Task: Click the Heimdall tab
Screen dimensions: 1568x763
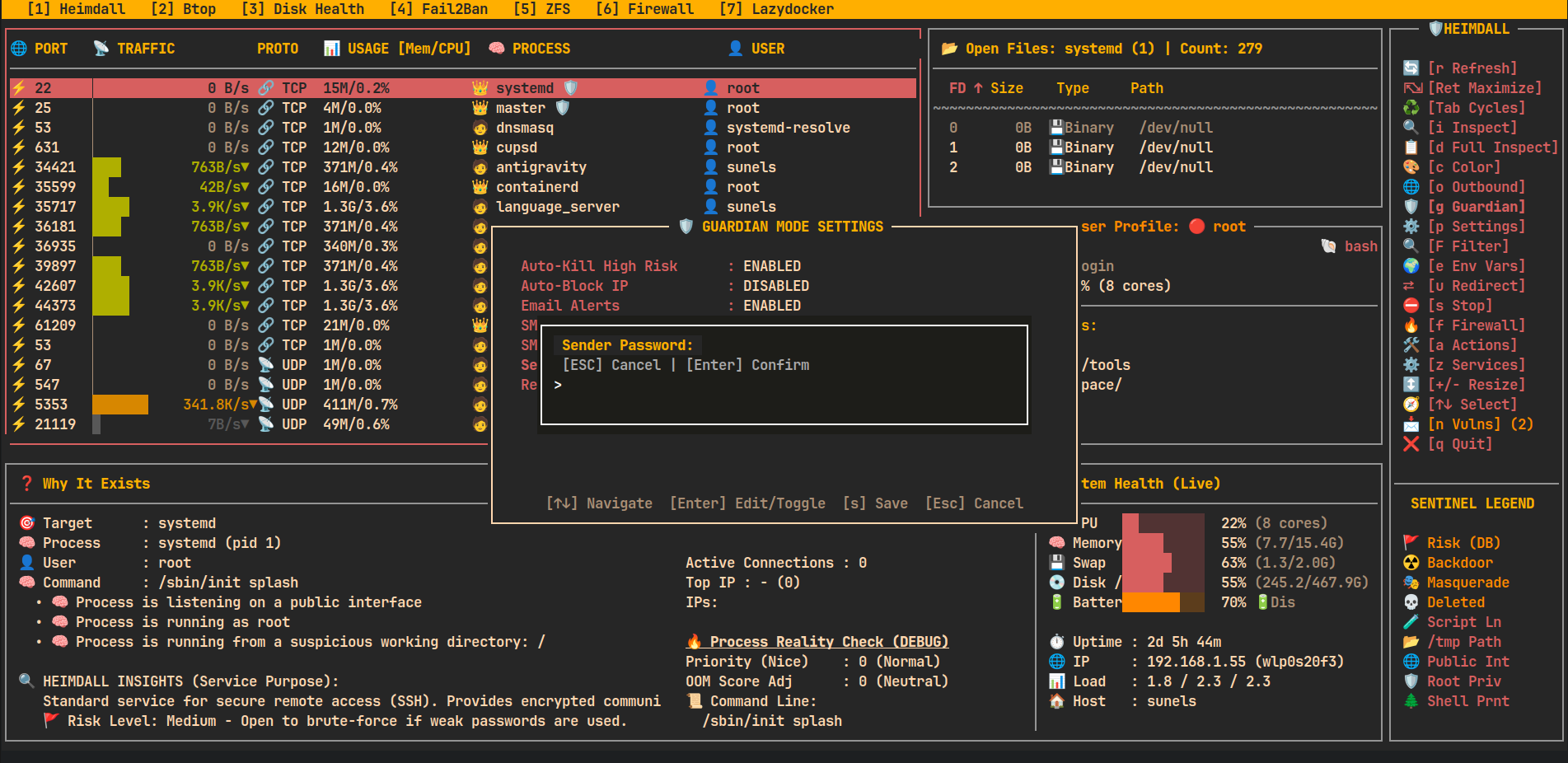Action: coord(76,9)
